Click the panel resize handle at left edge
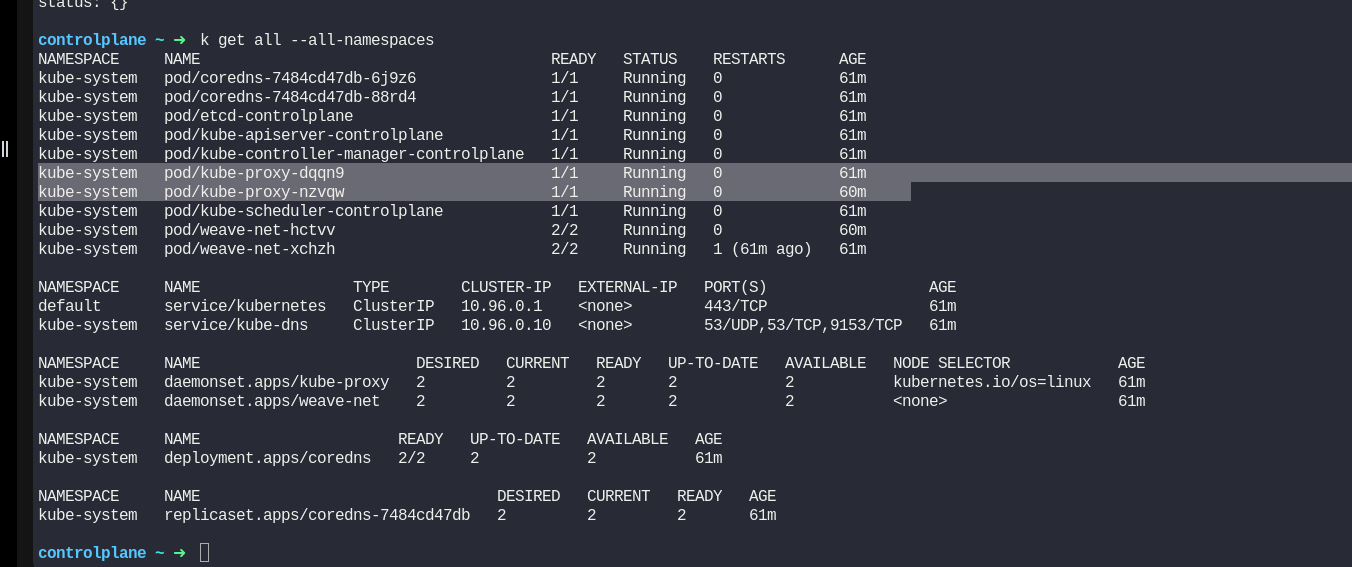 click(5, 149)
